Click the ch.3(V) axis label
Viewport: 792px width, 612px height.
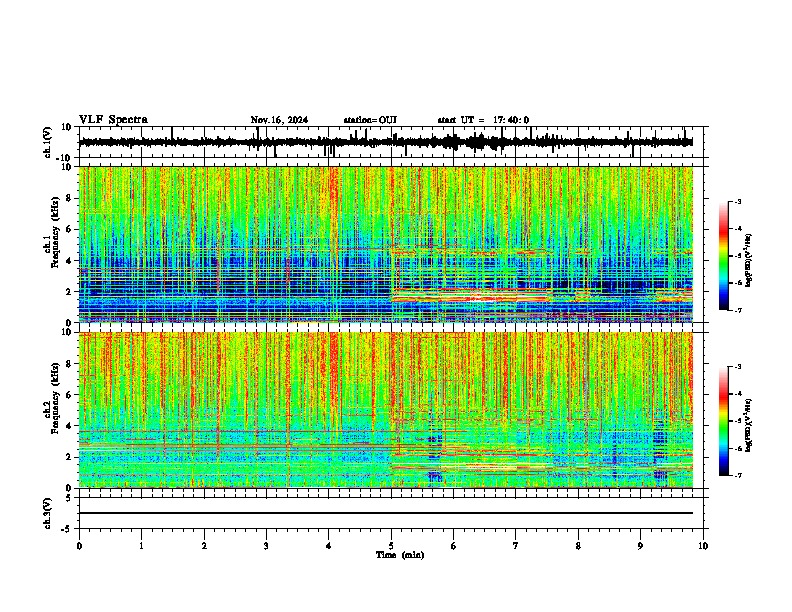point(48,513)
